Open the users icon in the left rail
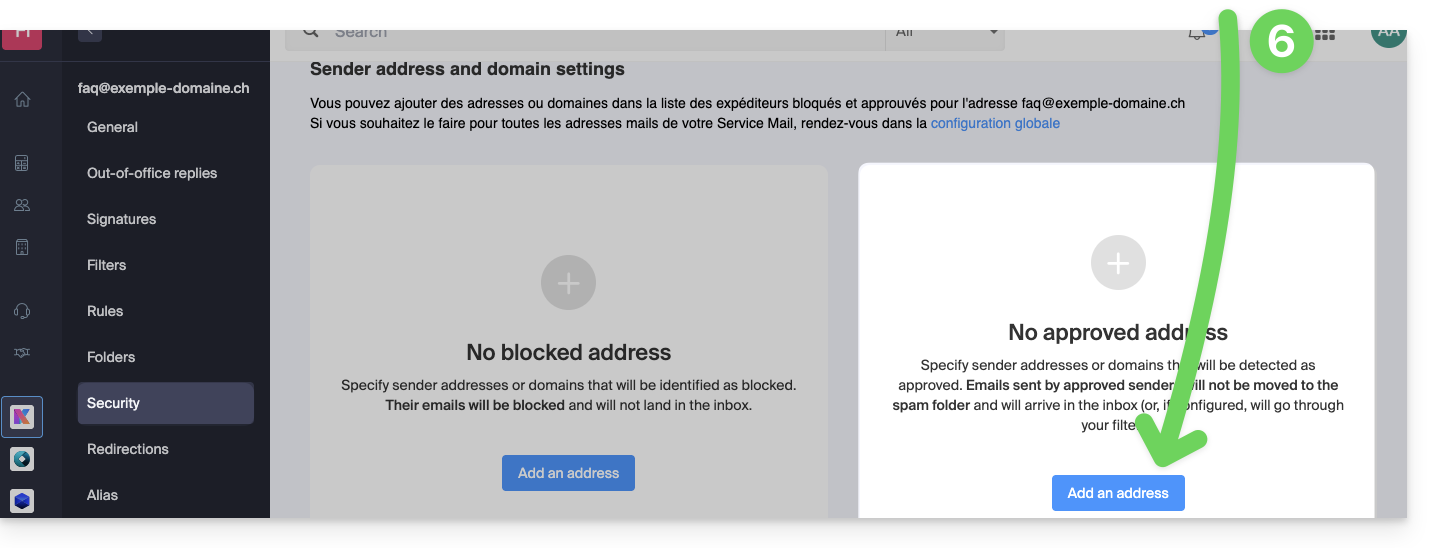The height and width of the screenshot is (548, 1437). point(22,205)
